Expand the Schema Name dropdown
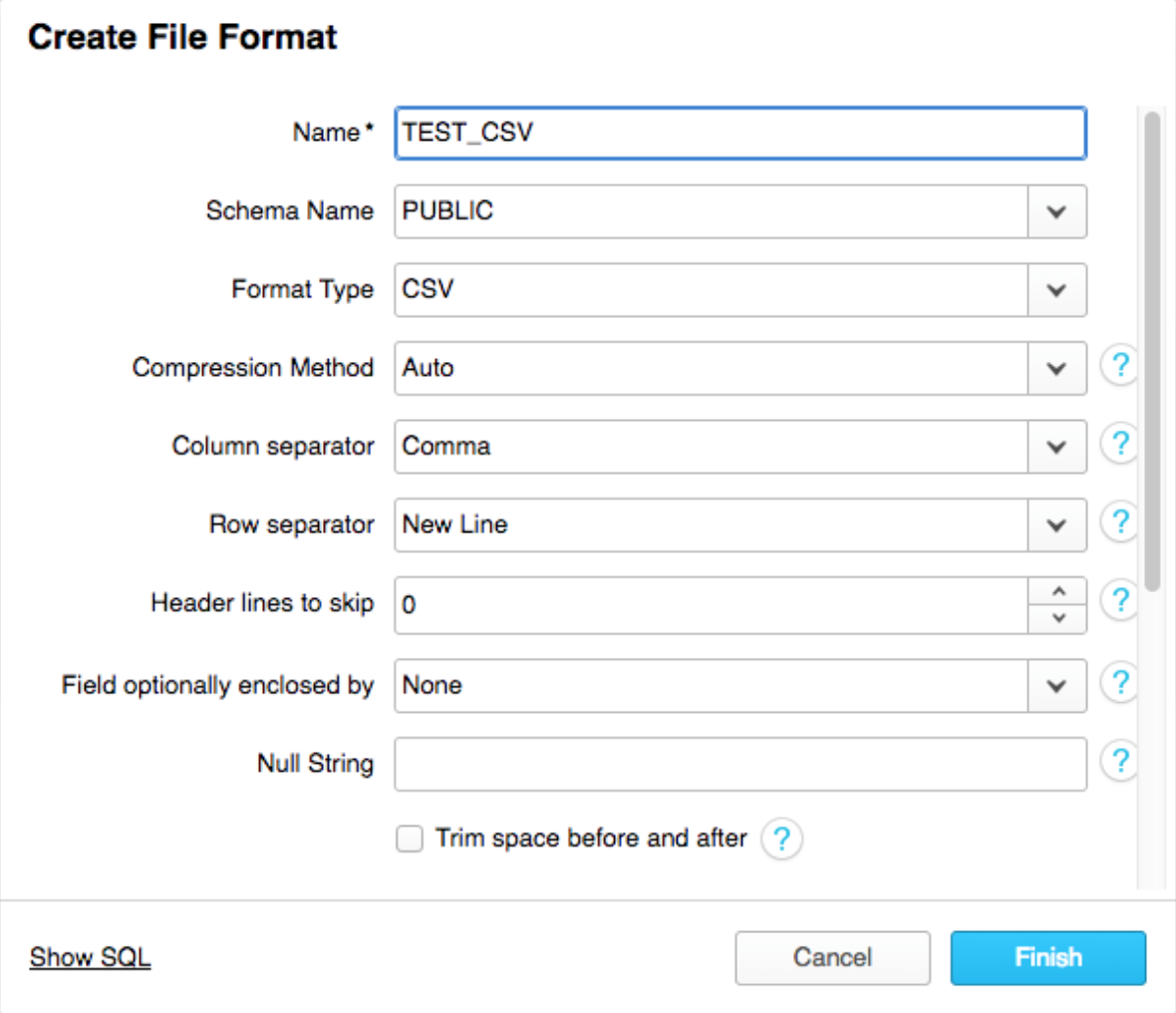 click(x=1056, y=211)
